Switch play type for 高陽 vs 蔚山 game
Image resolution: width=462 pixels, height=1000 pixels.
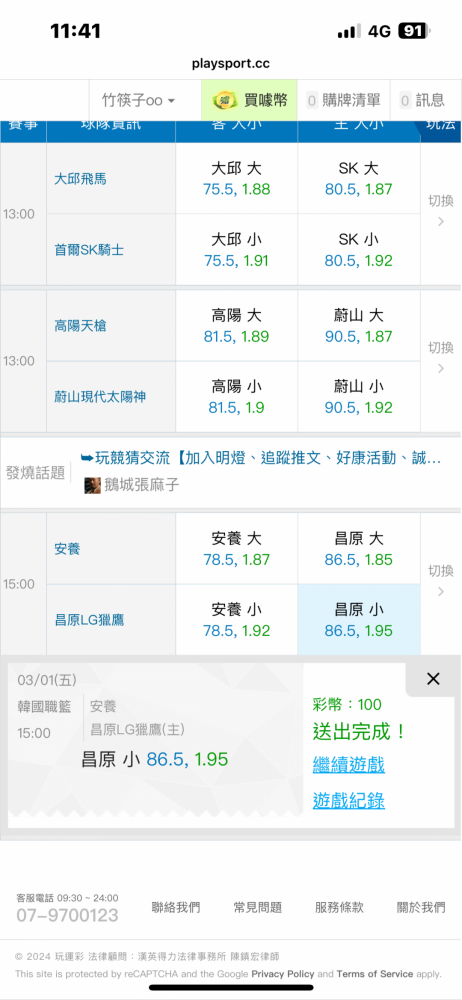coord(440,357)
